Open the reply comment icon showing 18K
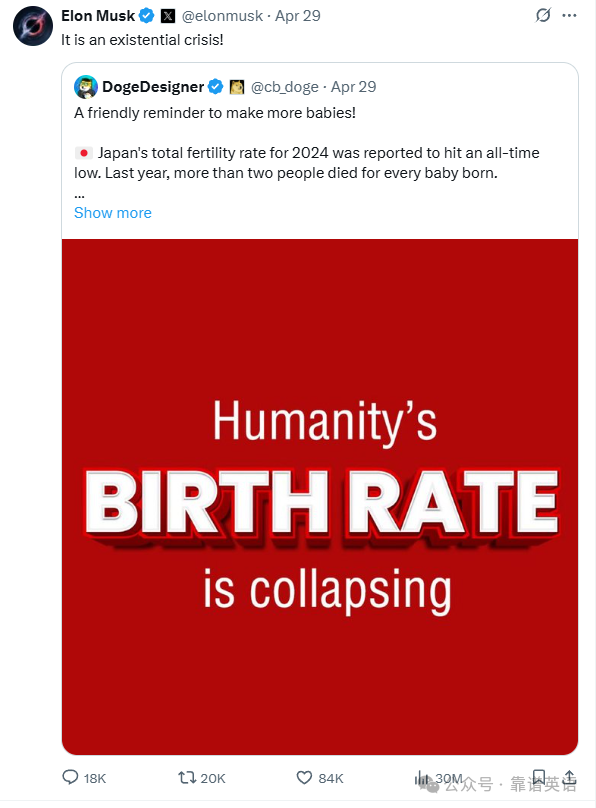This screenshot has height=808, width=596. [x=70, y=777]
